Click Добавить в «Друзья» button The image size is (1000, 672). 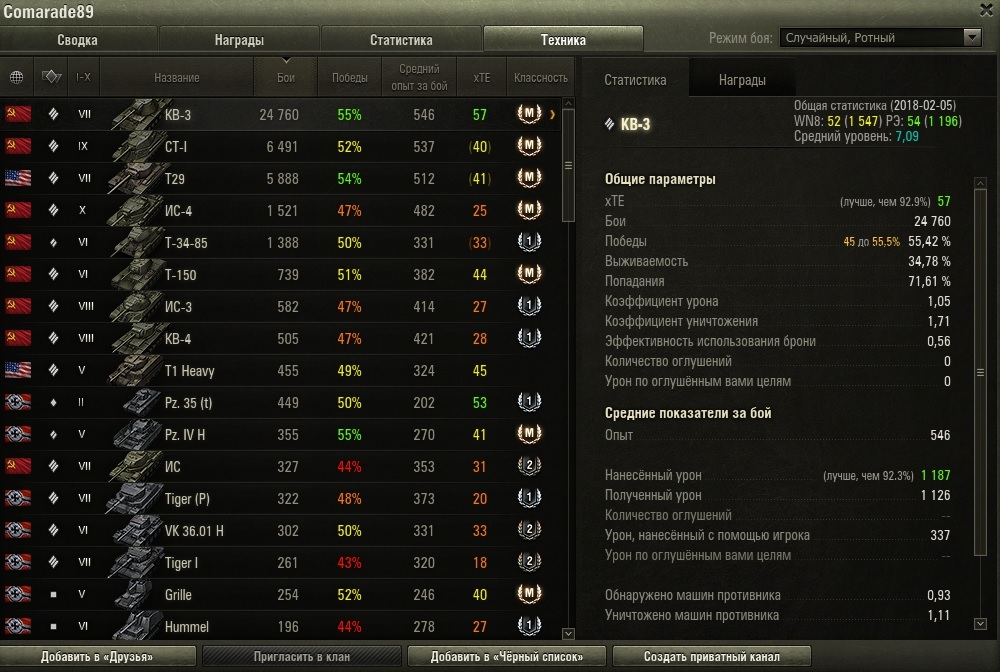point(97,656)
